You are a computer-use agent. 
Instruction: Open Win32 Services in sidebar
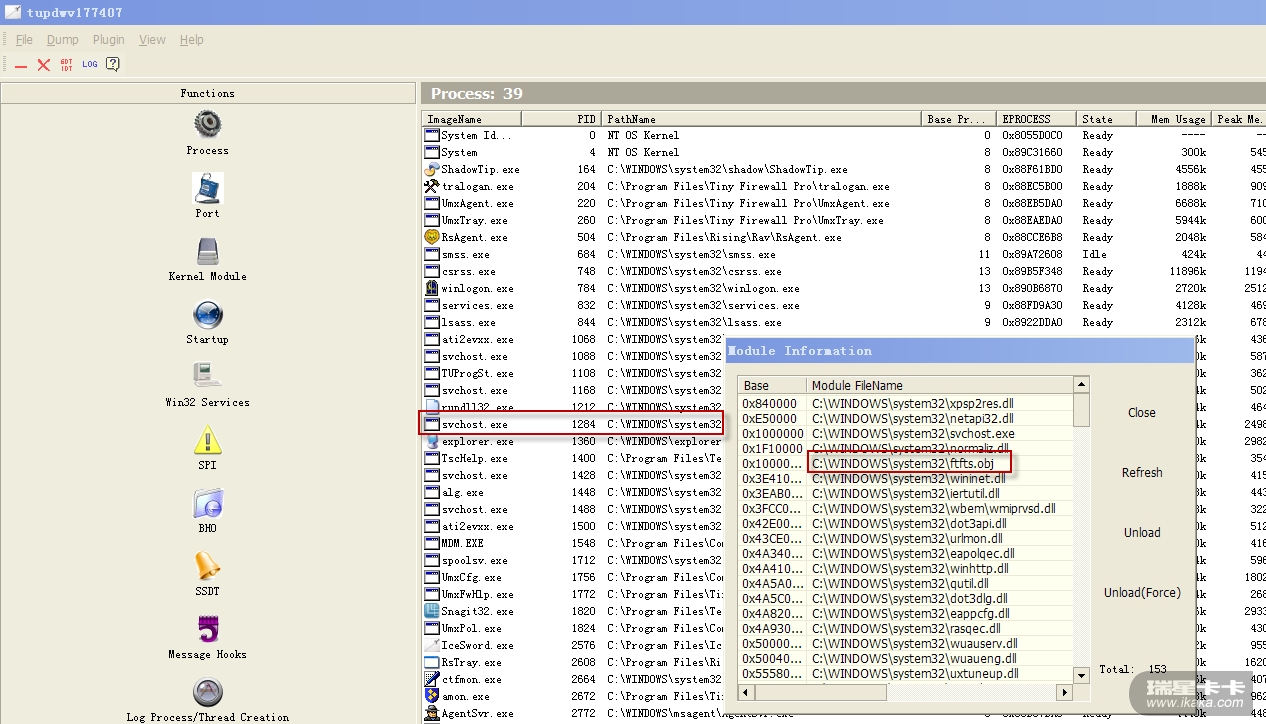pos(207,377)
